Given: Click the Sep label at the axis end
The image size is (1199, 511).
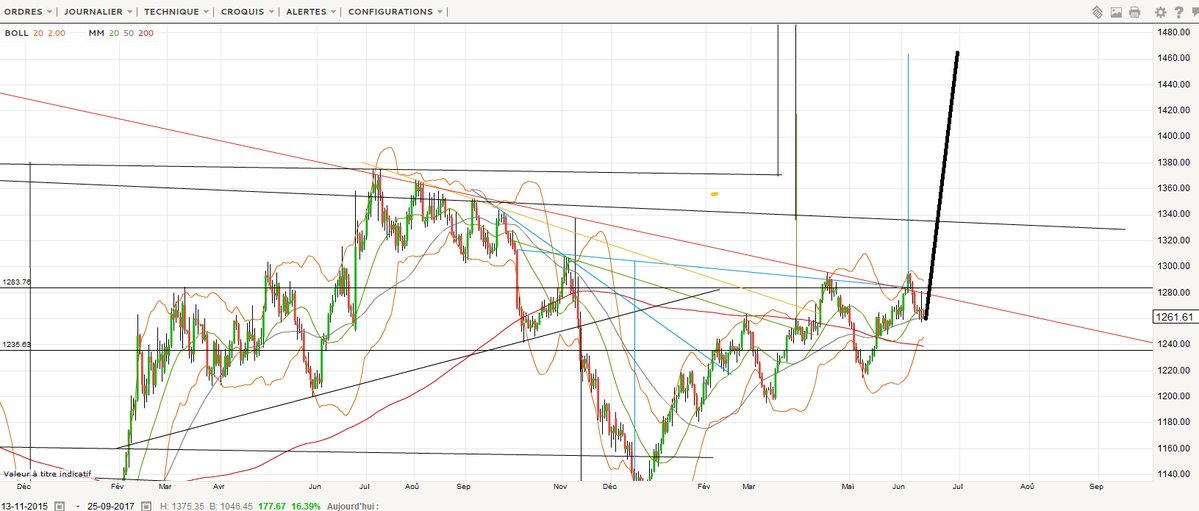Looking at the screenshot, I should pos(1097,486).
